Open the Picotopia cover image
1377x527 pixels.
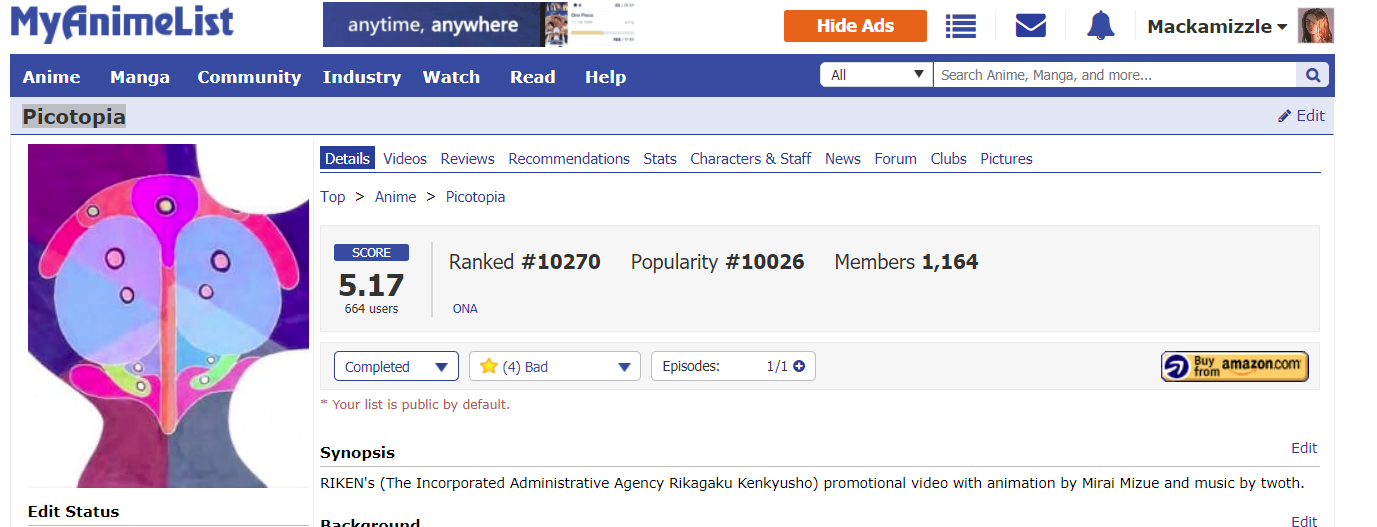pos(169,316)
